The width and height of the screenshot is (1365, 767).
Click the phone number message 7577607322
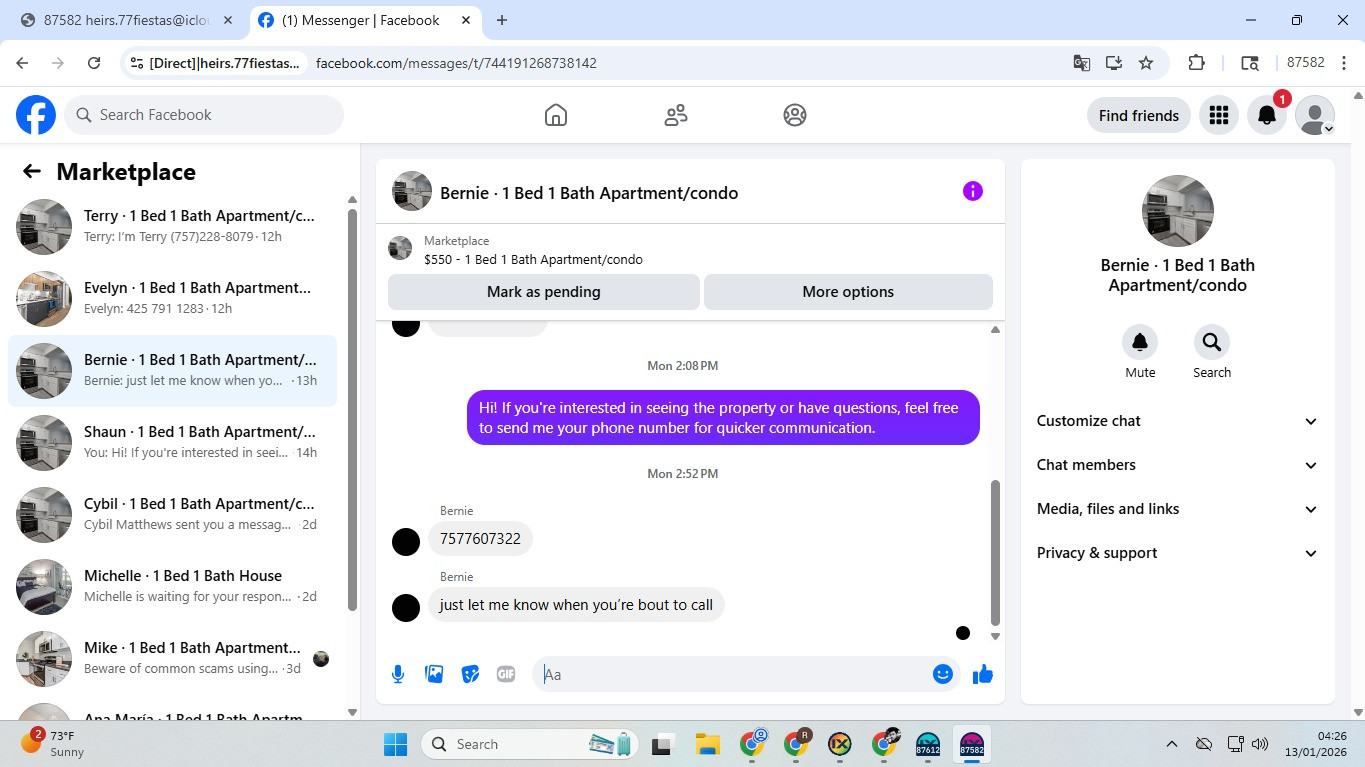tap(480, 539)
